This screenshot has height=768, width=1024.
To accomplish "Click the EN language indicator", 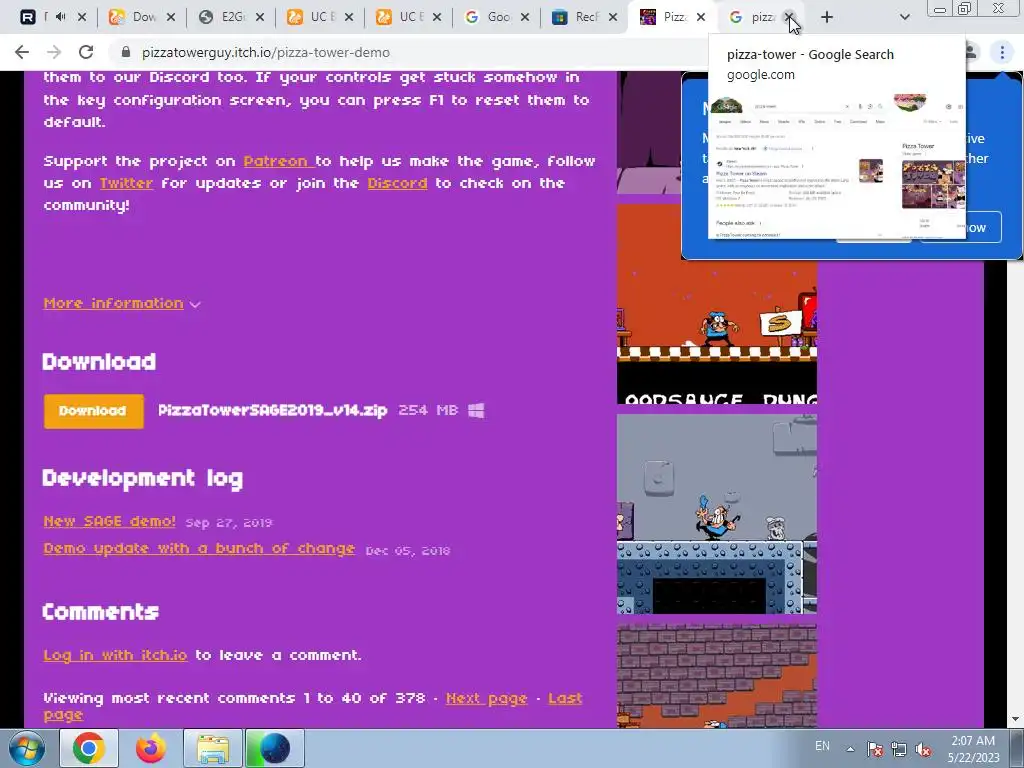I will coord(822,746).
